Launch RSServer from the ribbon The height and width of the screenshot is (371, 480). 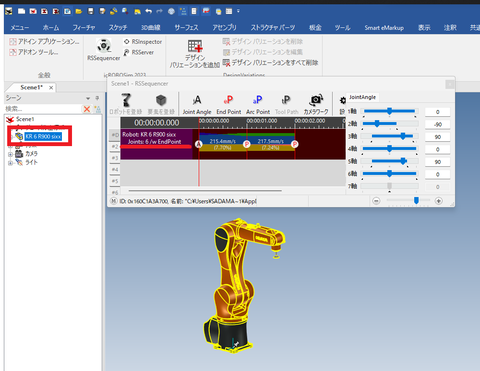pos(139,52)
